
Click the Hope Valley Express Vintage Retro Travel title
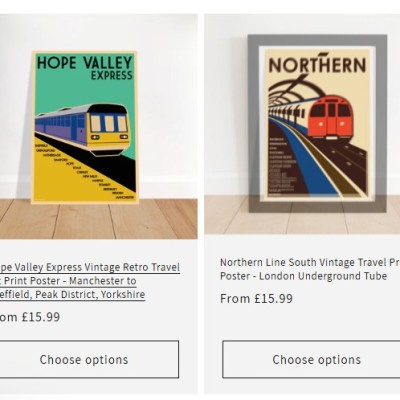(x=90, y=267)
